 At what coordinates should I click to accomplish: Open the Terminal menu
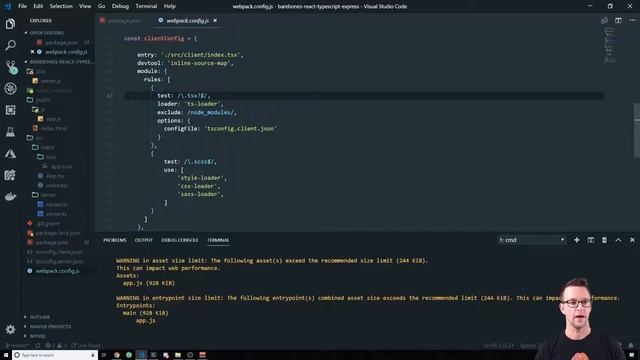(x=146, y=6)
